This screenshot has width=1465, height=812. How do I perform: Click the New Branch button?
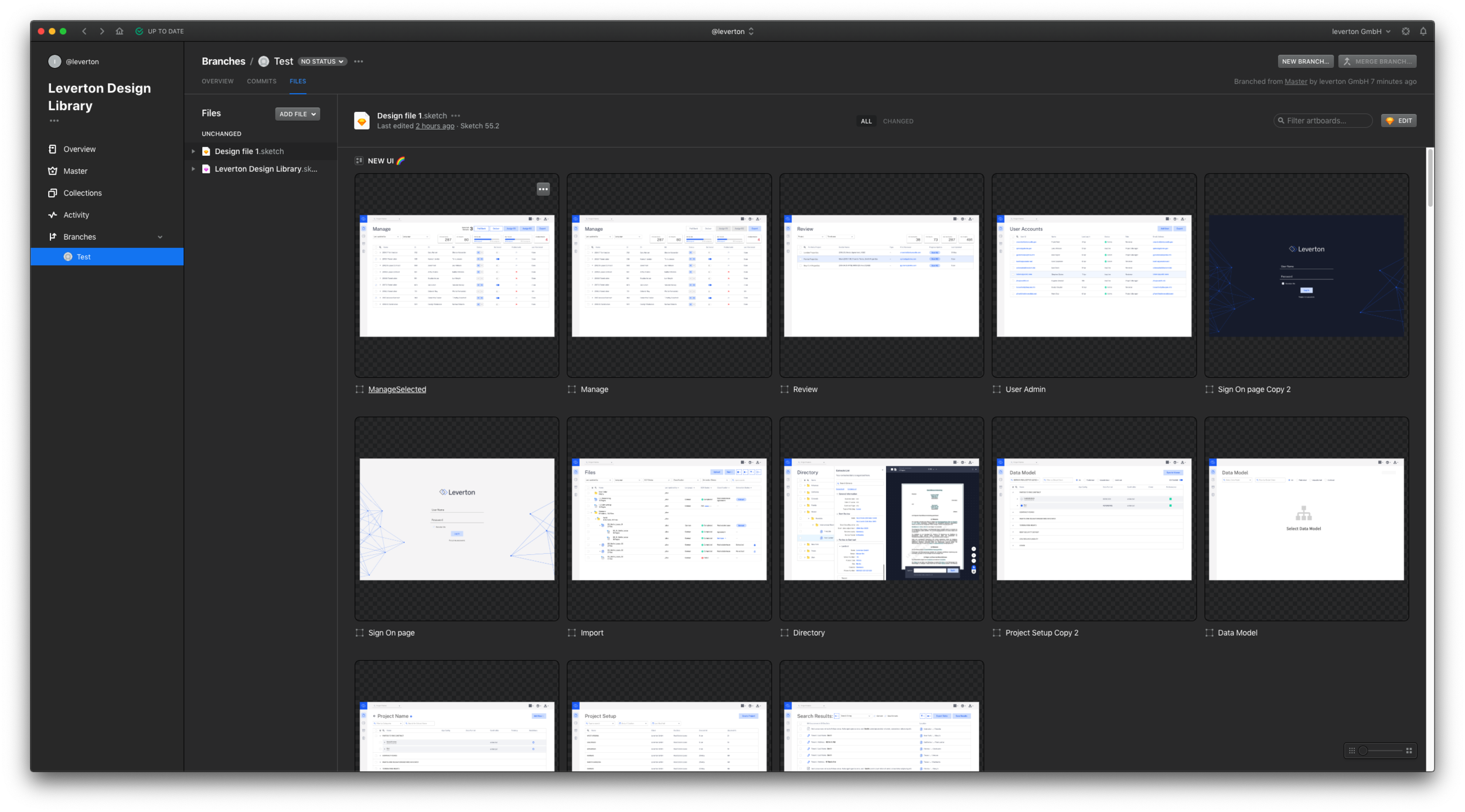click(x=1305, y=62)
